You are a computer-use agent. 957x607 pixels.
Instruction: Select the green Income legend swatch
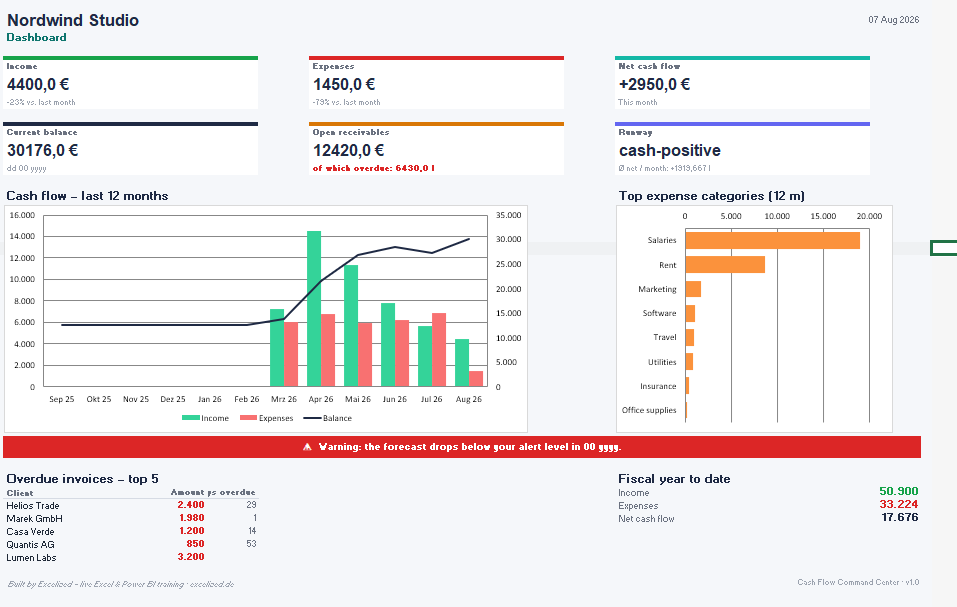(190, 418)
